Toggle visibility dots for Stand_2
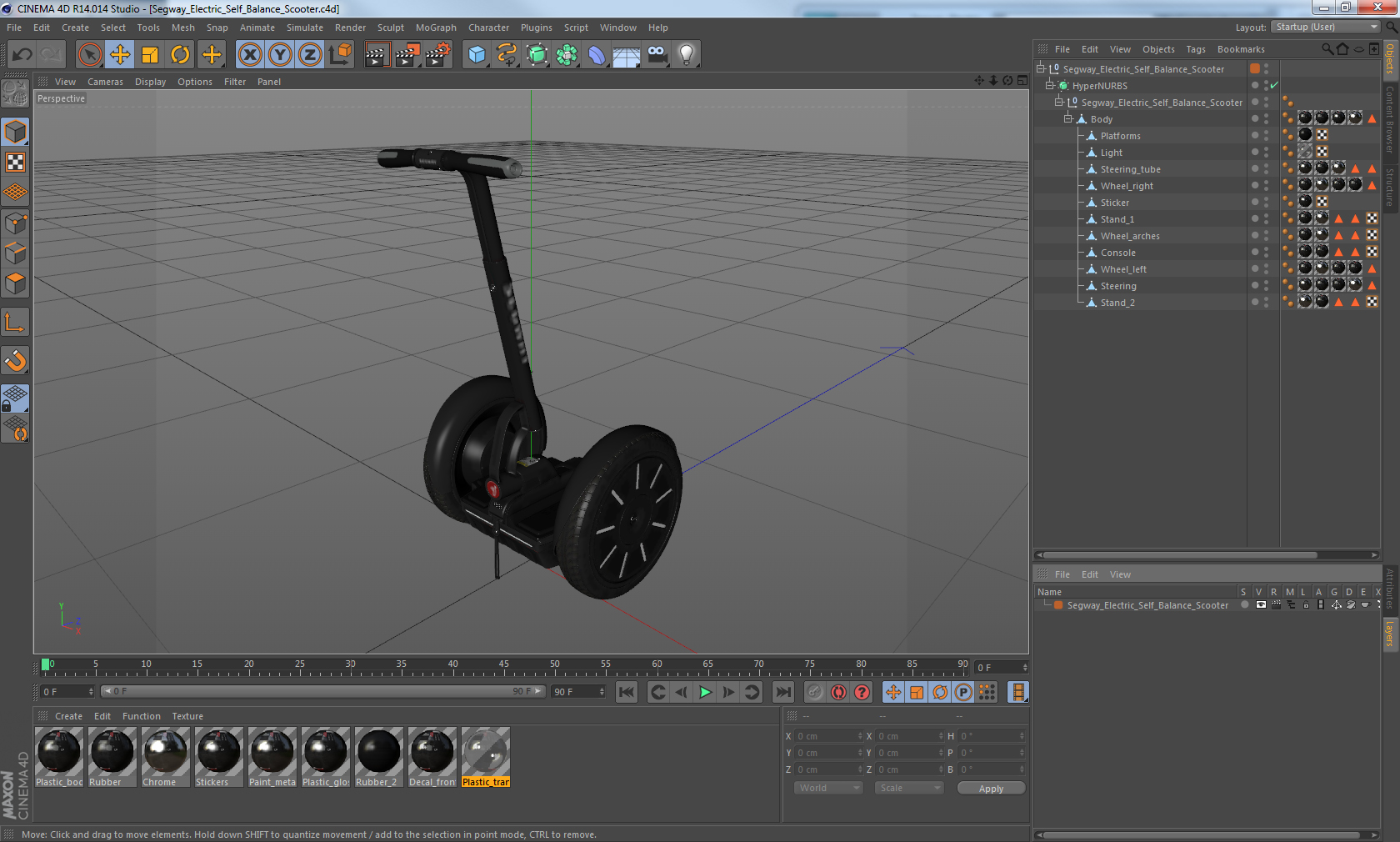1400x842 pixels. click(1266, 302)
